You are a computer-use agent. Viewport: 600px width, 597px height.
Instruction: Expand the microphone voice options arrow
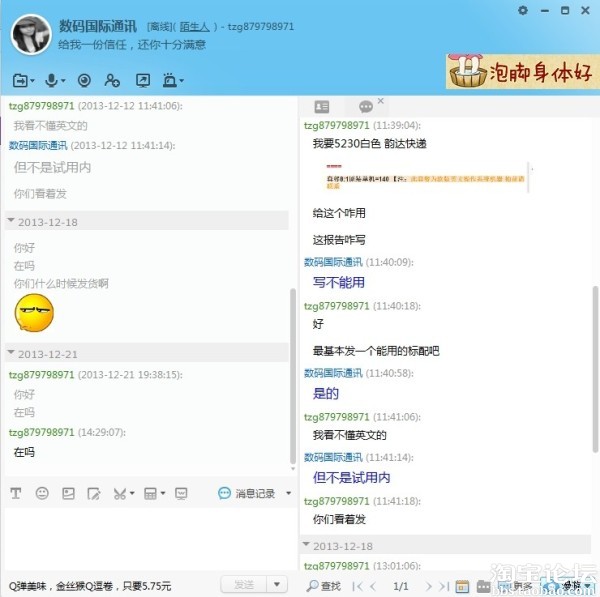(63, 81)
